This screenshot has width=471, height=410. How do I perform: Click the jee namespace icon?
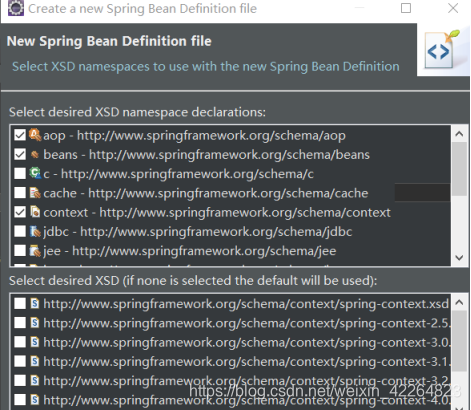[x=35, y=251]
